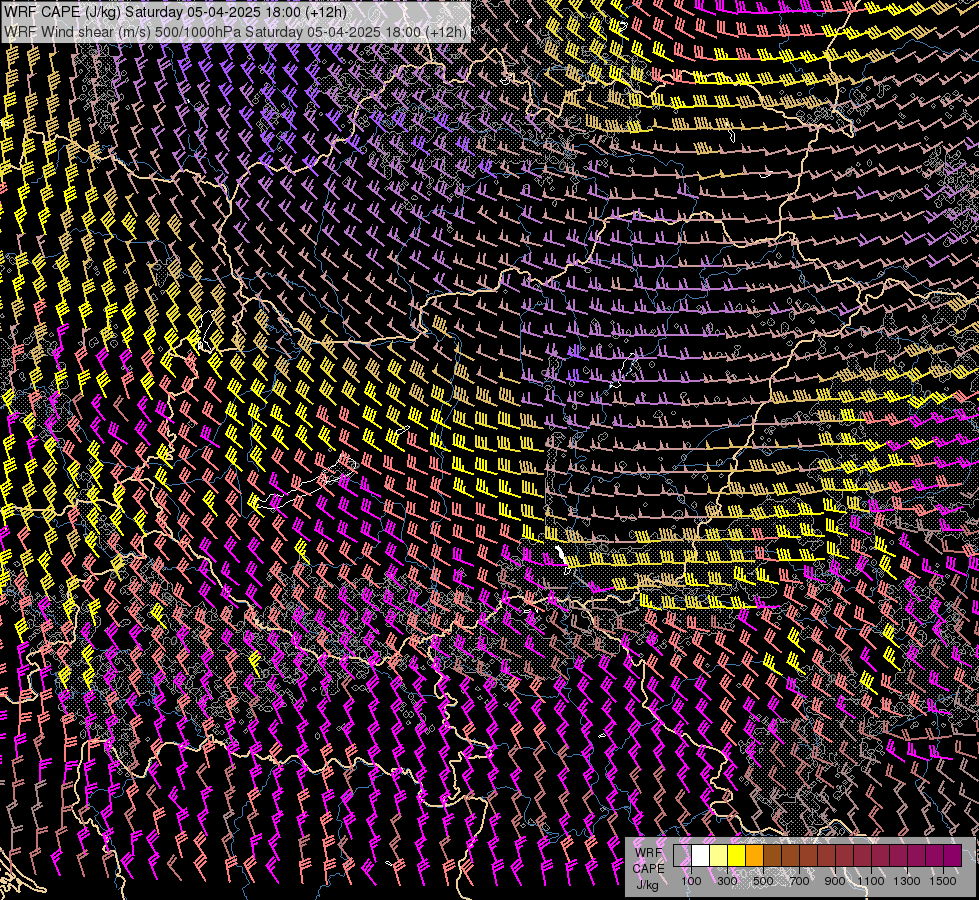Click the 300 legend tick label
979x900 pixels.
pos(727,881)
